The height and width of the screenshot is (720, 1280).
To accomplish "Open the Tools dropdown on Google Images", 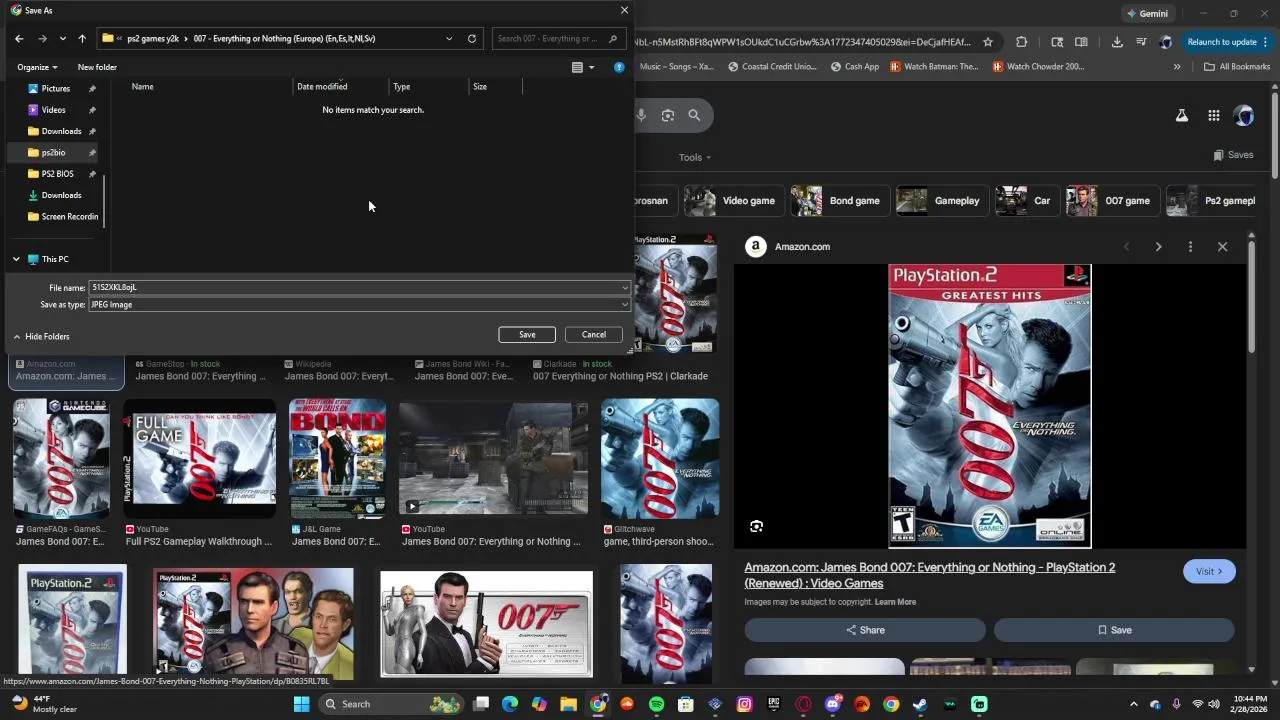I will 695,157.
